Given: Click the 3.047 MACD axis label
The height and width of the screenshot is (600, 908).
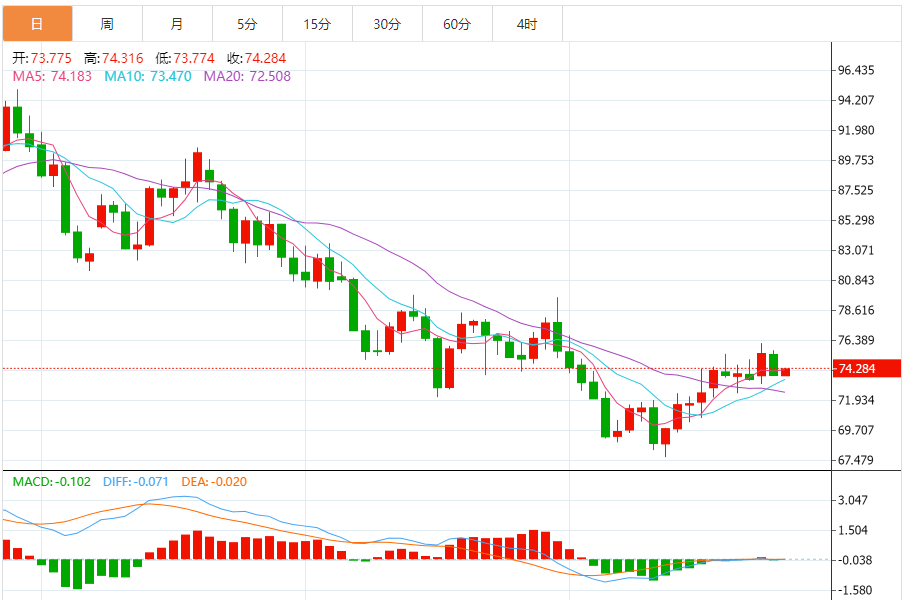Looking at the screenshot, I should coord(853,500).
